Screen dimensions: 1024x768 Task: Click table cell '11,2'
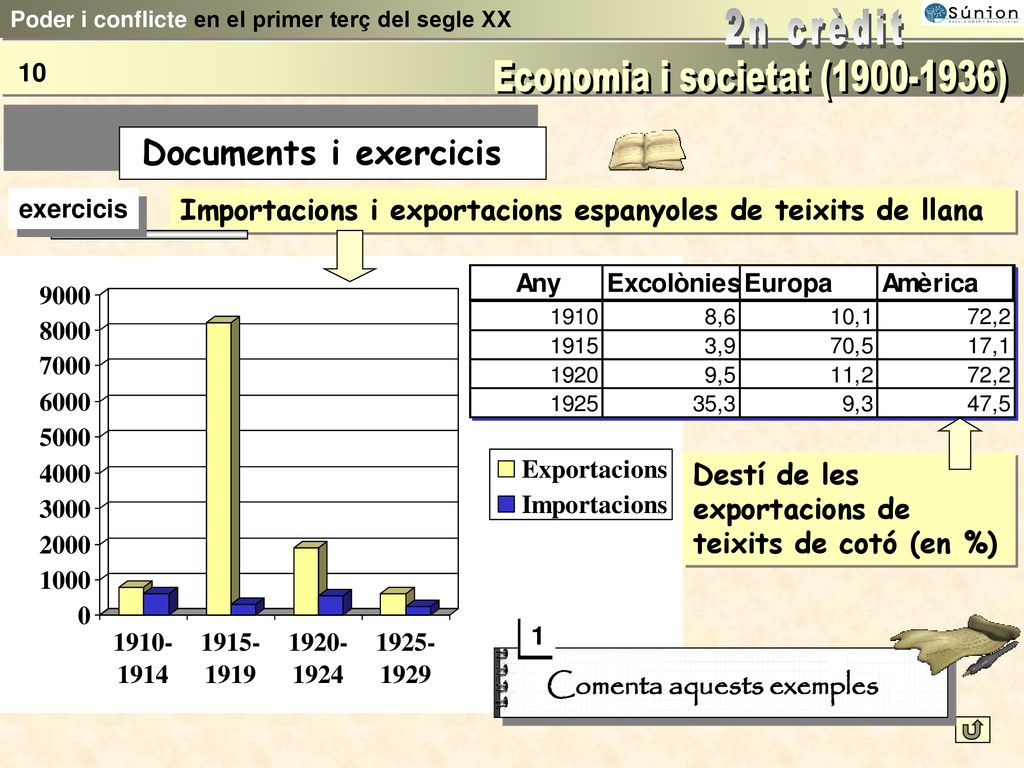pos(808,374)
